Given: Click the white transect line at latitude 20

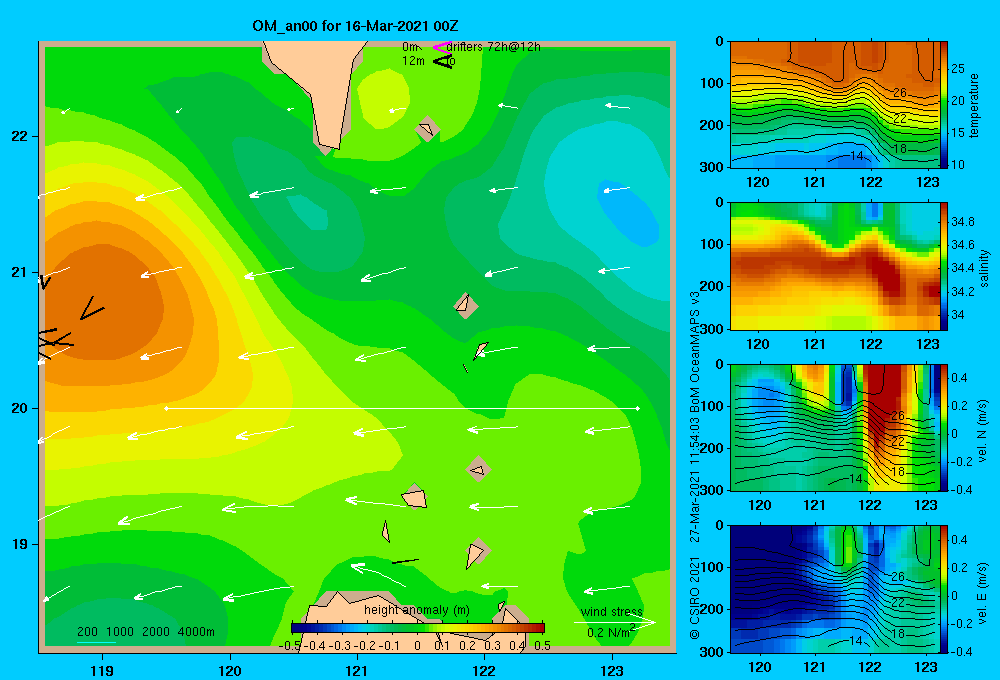Looking at the screenshot, I should click(402, 408).
